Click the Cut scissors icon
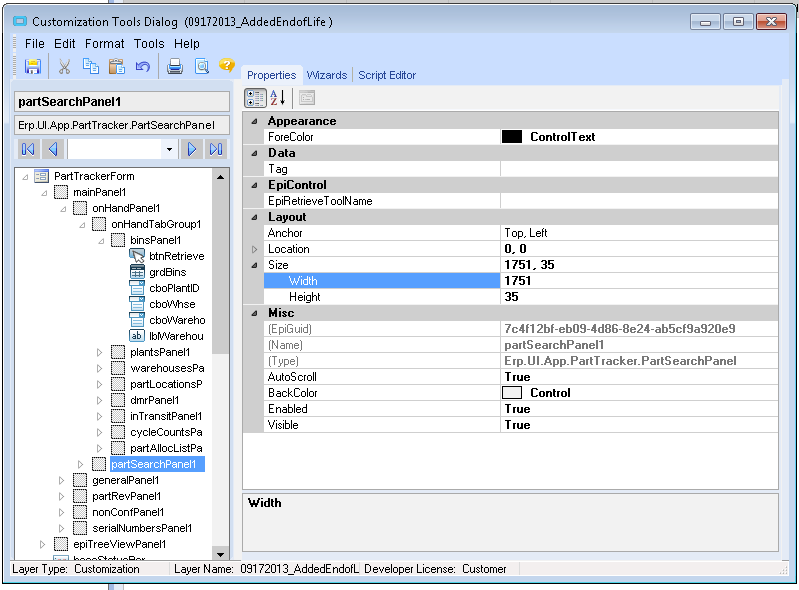The image size is (799, 590). pyautogui.click(x=65, y=66)
